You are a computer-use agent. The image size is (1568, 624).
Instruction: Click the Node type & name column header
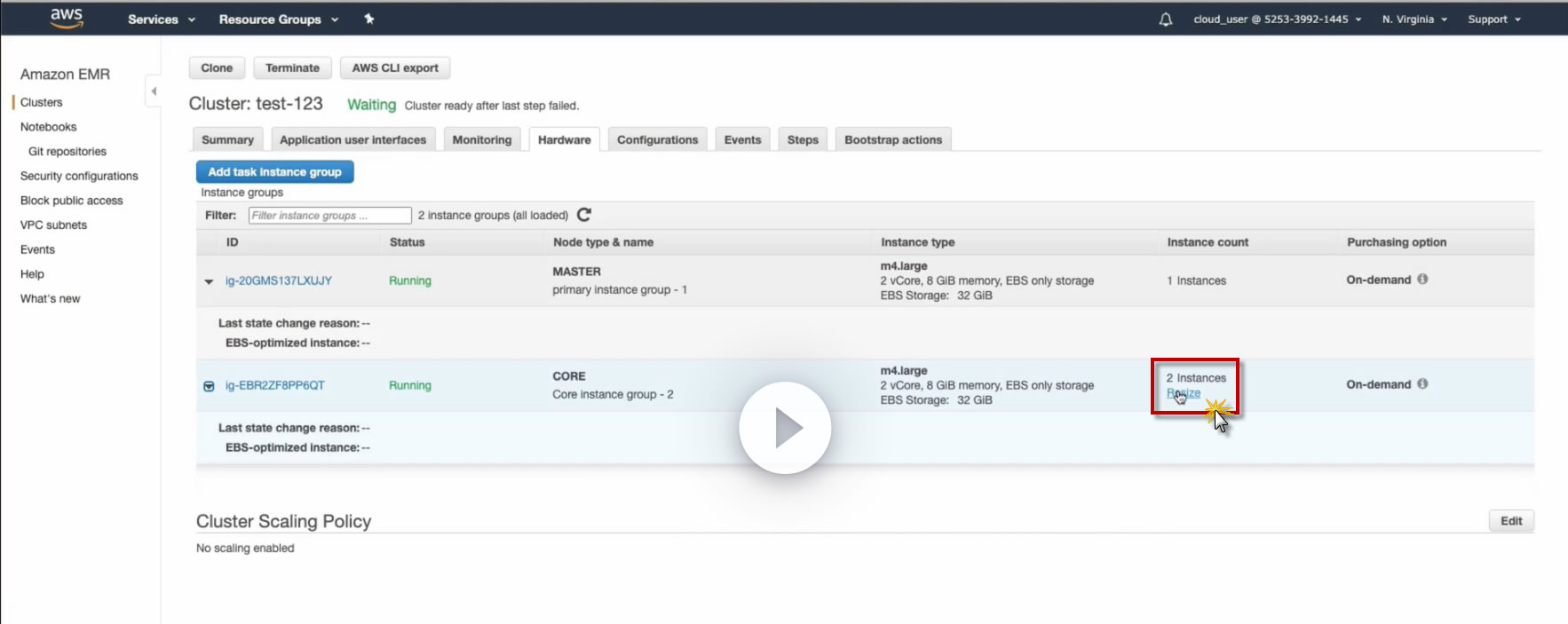click(604, 241)
